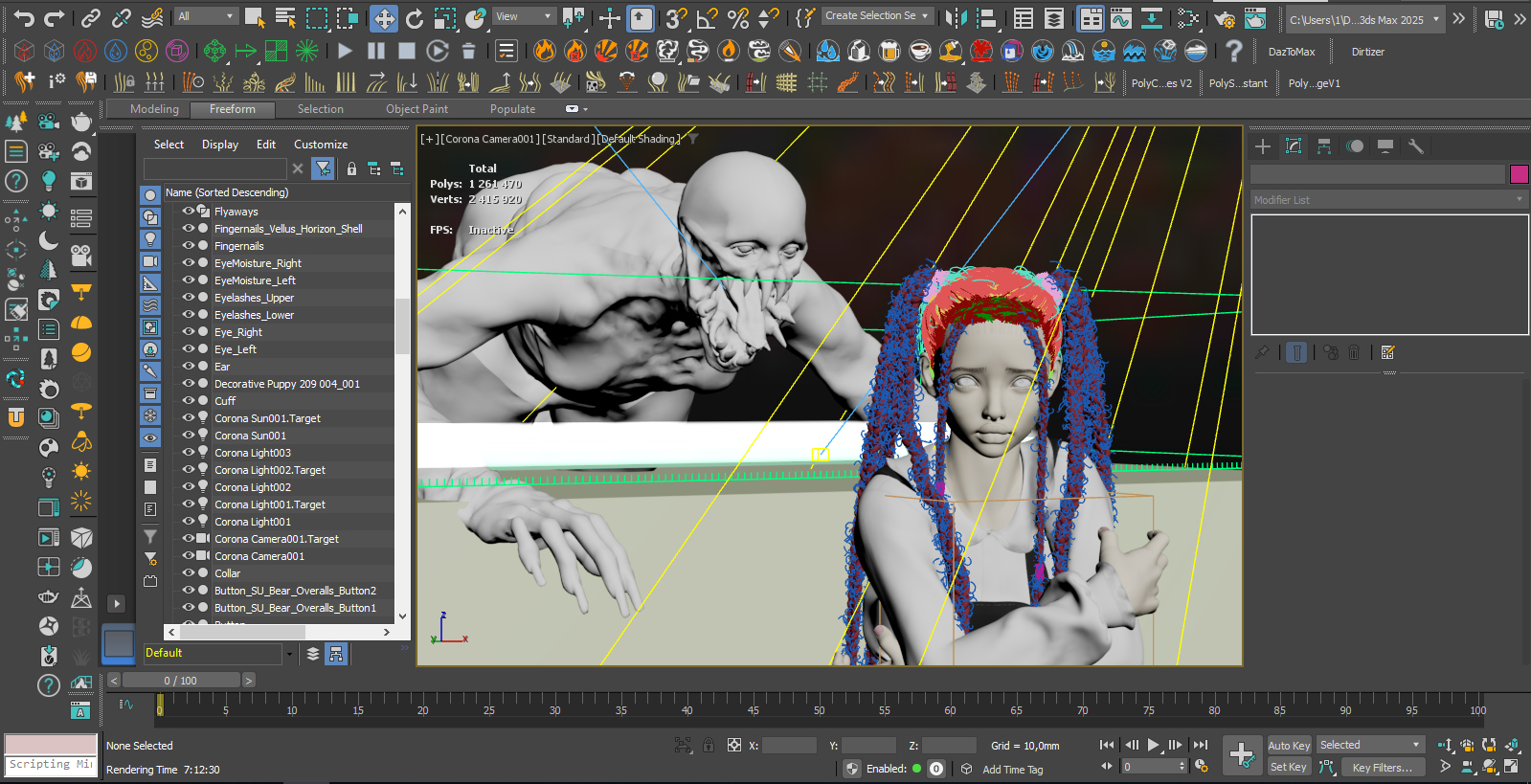Open the Mirror tool
This screenshot has height=784, width=1531.
pos(956,18)
